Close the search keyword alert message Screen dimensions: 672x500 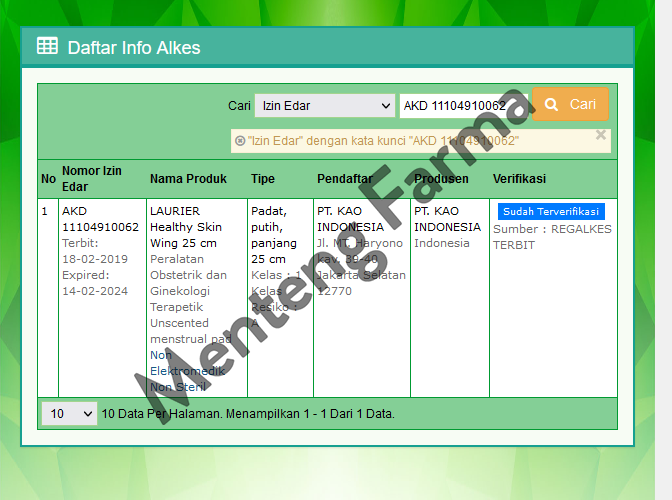(x=601, y=135)
